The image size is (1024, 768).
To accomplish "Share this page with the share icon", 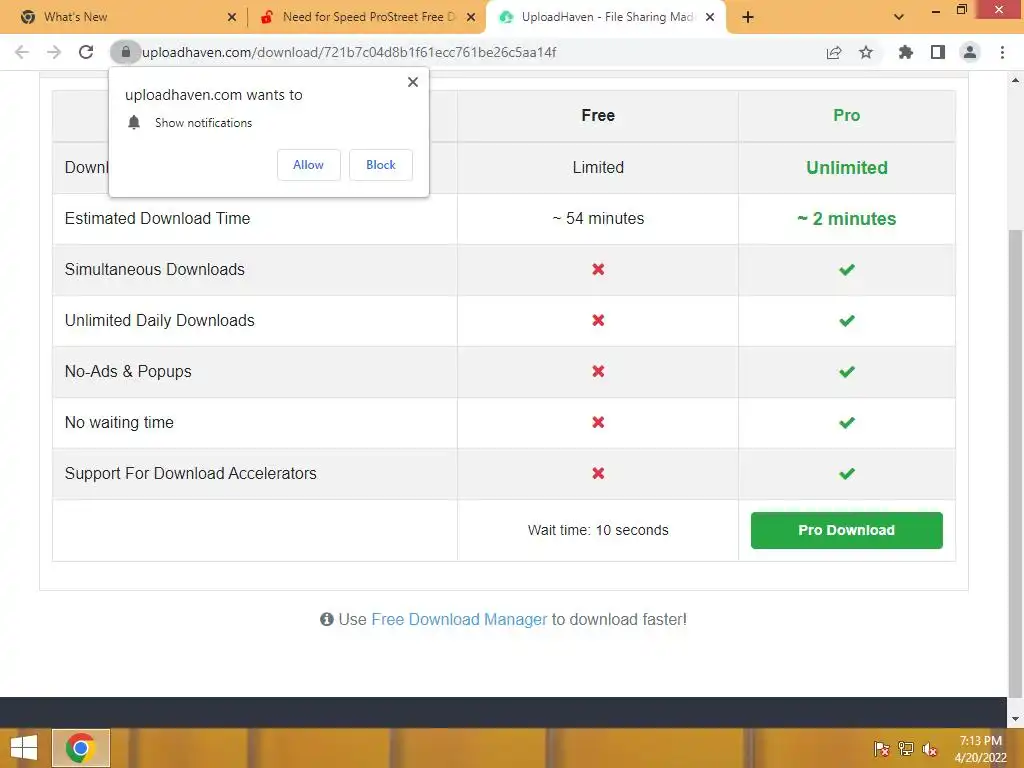I will pyautogui.click(x=834, y=52).
